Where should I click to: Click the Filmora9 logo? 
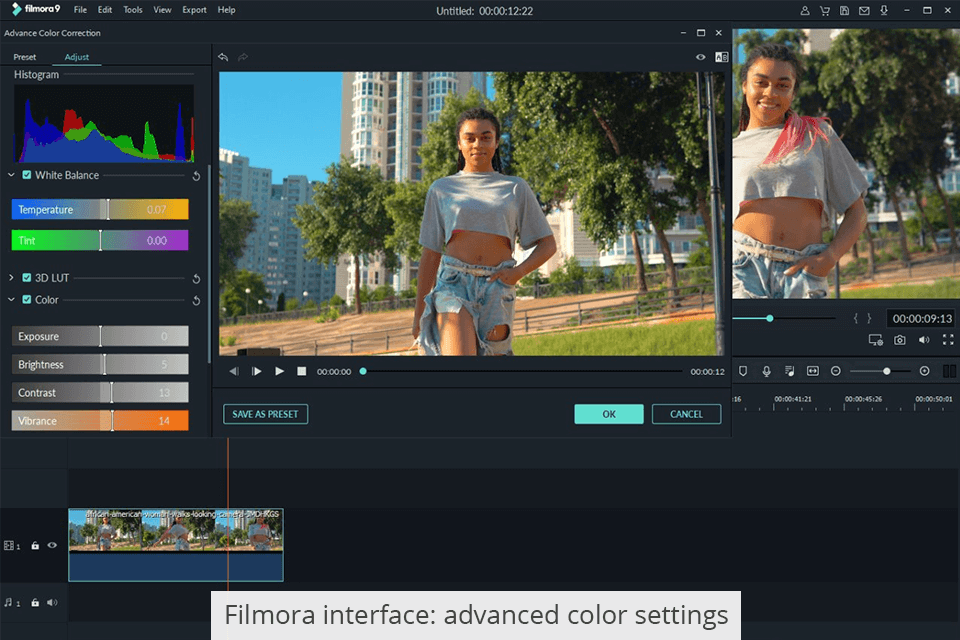point(36,9)
